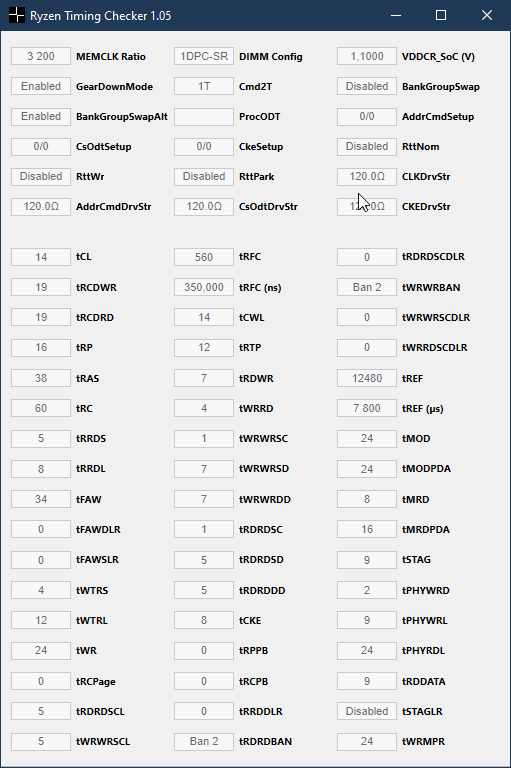Image resolution: width=511 pixels, height=768 pixels.
Task: Click the BankGroupSwap label
Action: coord(440,87)
